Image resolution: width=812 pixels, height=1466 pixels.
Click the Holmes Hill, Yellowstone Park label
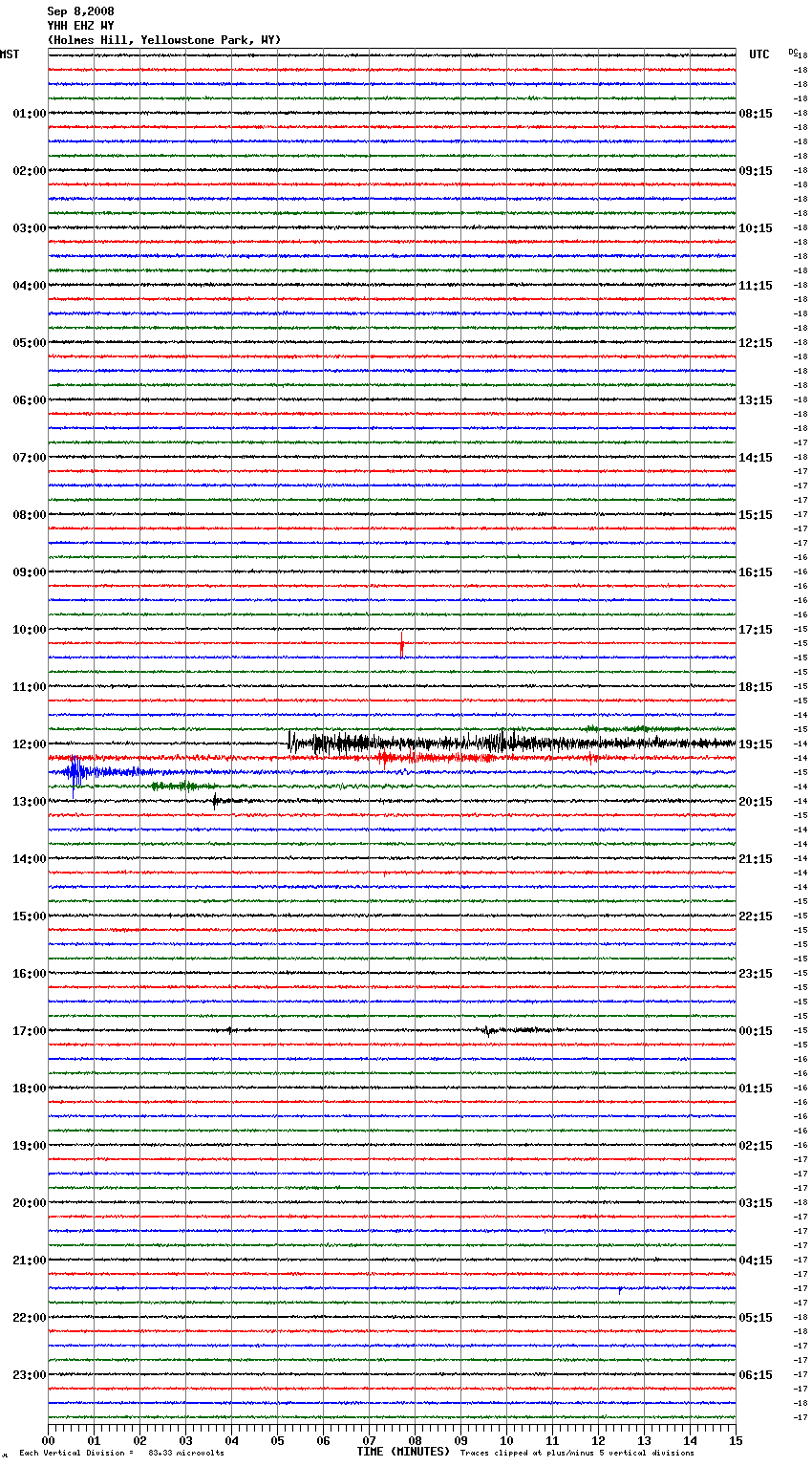click(x=164, y=40)
